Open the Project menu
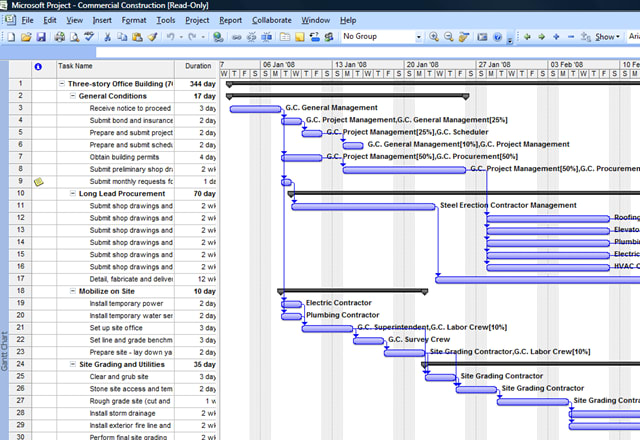This screenshot has width=640, height=440. (197, 20)
